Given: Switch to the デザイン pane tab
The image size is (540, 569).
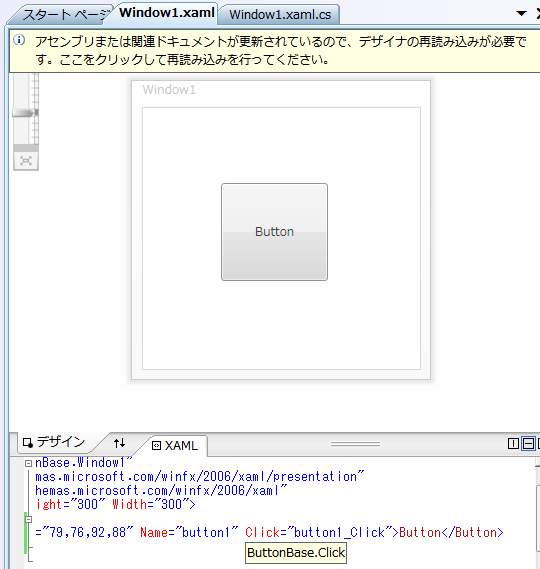Looking at the screenshot, I should click(54, 442).
